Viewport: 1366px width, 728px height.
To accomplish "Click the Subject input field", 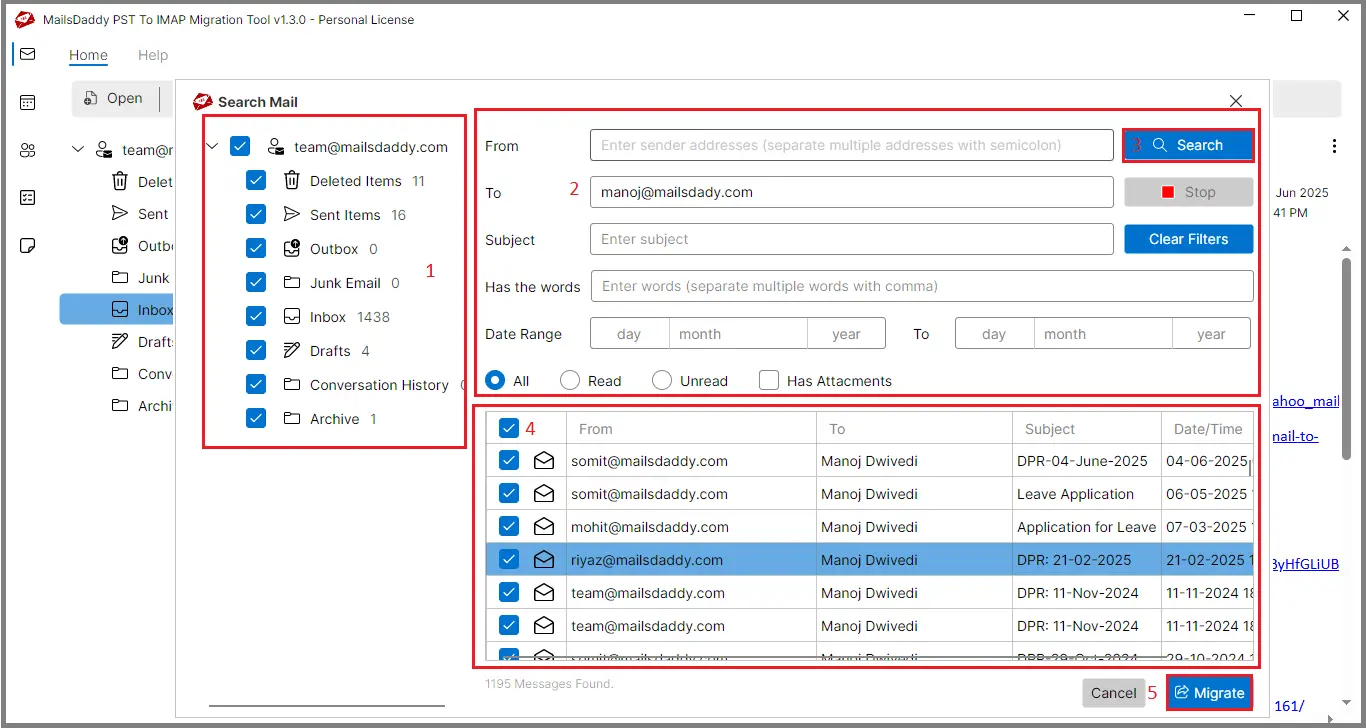I will click(851, 239).
